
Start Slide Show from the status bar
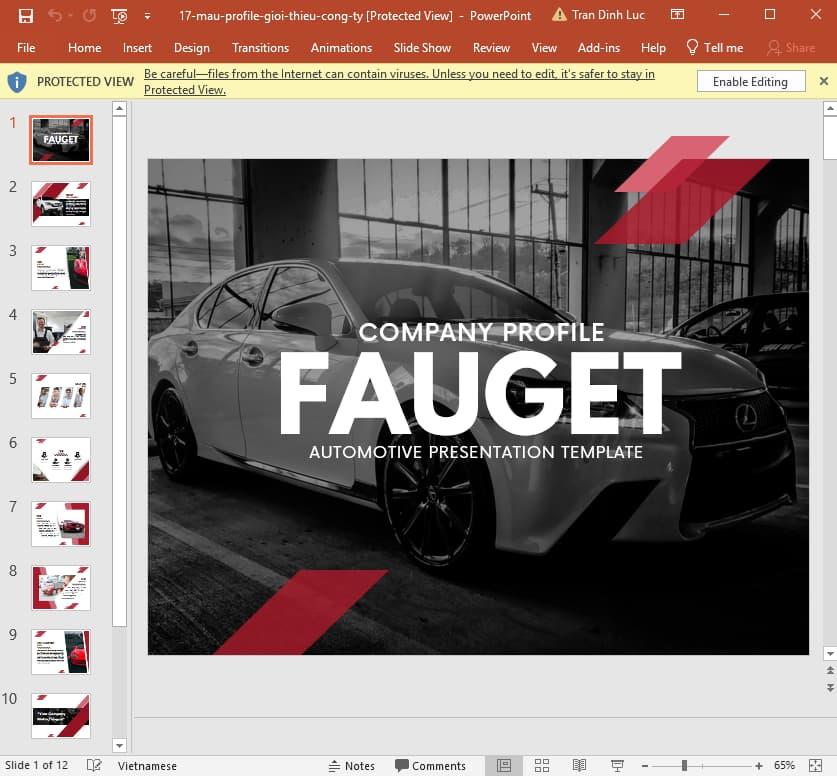coord(617,765)
